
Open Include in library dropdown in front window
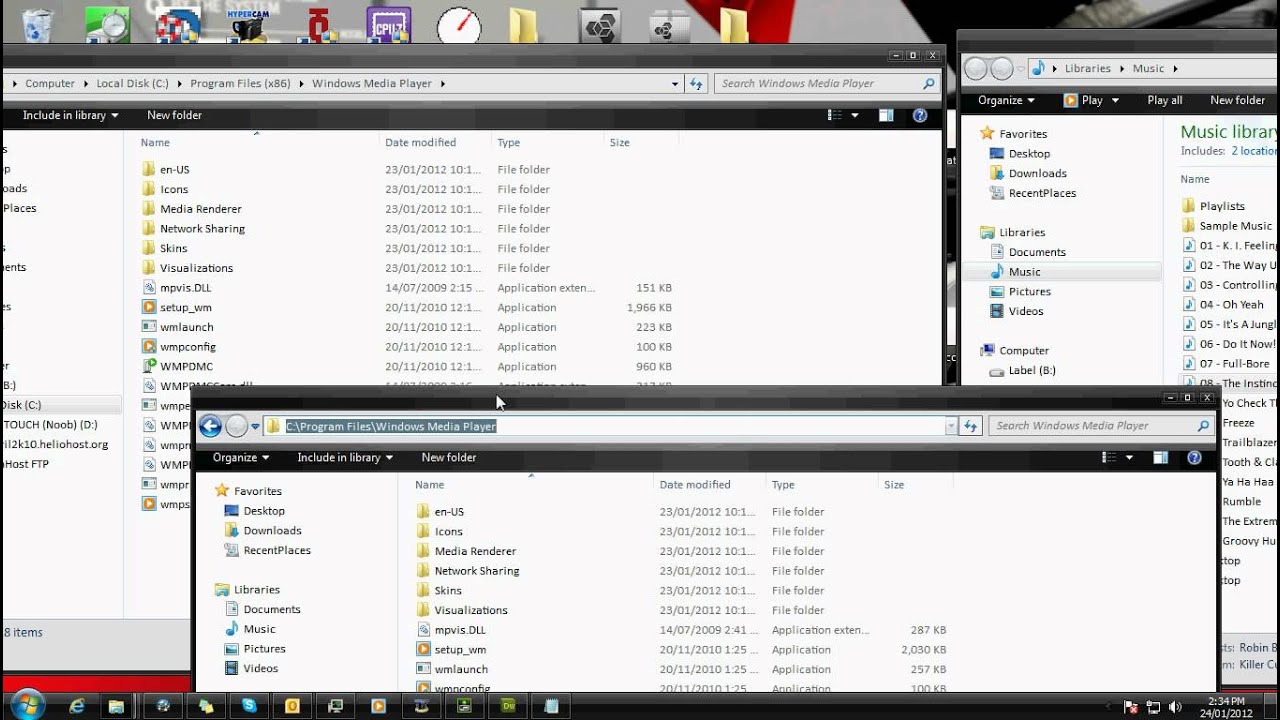[345, 458]
